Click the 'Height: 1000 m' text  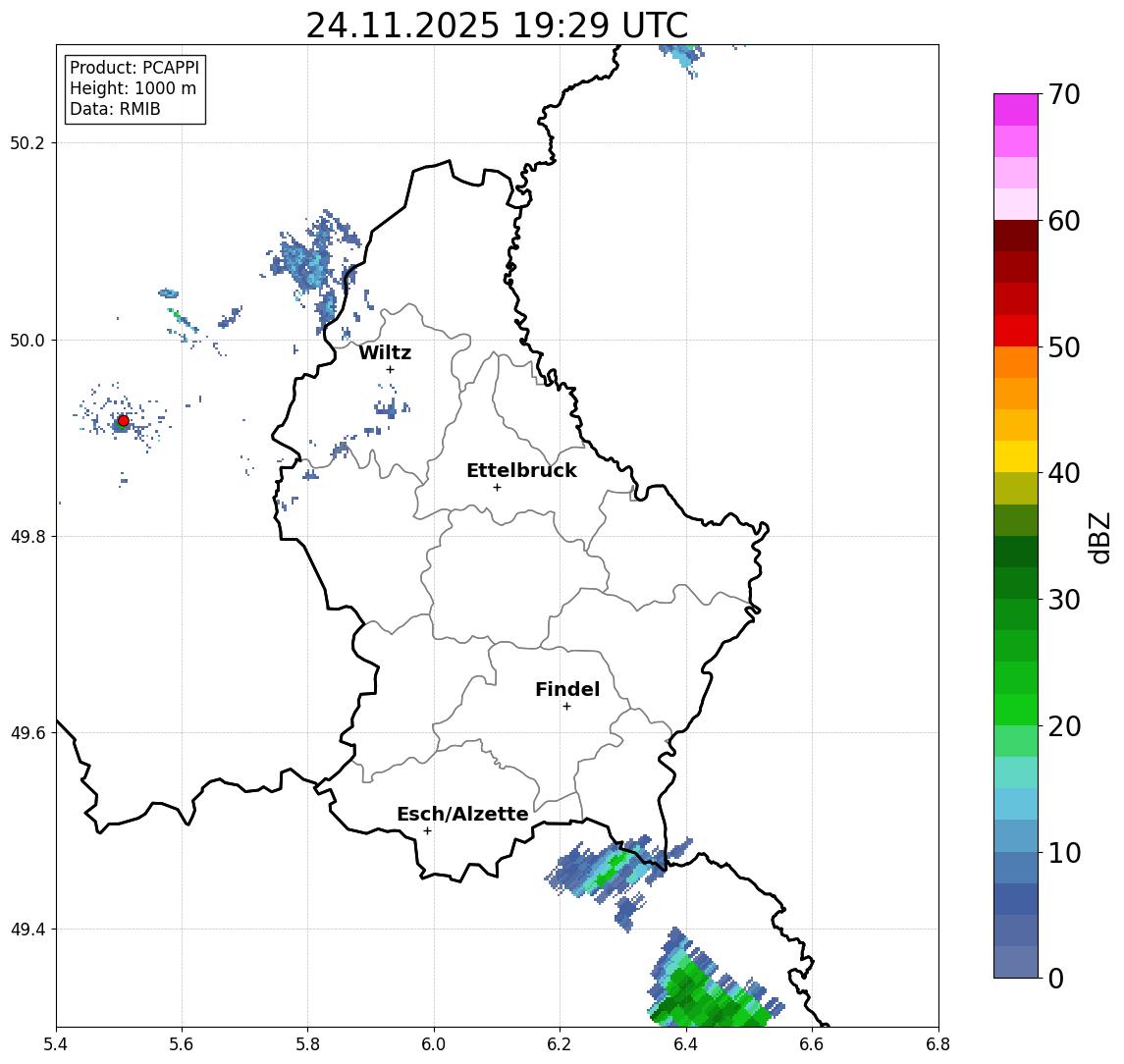click(x=133, y=88)
